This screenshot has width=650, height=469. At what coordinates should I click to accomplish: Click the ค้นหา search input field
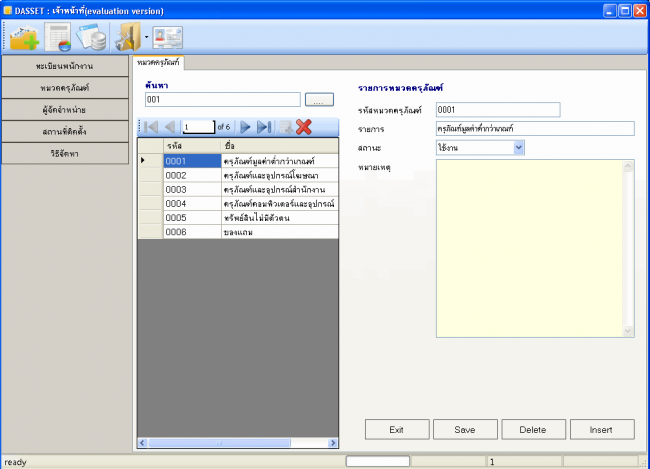222,100
